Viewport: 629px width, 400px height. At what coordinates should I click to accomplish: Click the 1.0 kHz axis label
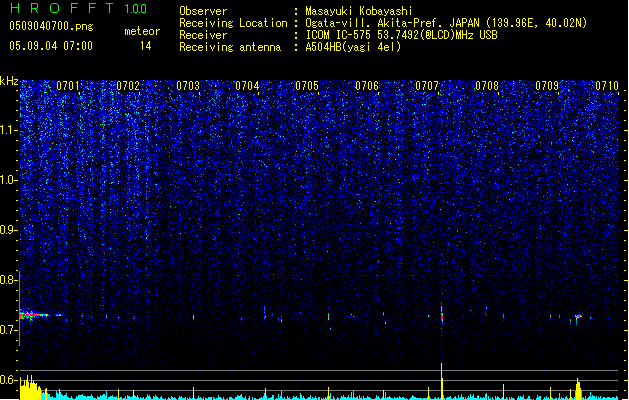coord(8,180)
